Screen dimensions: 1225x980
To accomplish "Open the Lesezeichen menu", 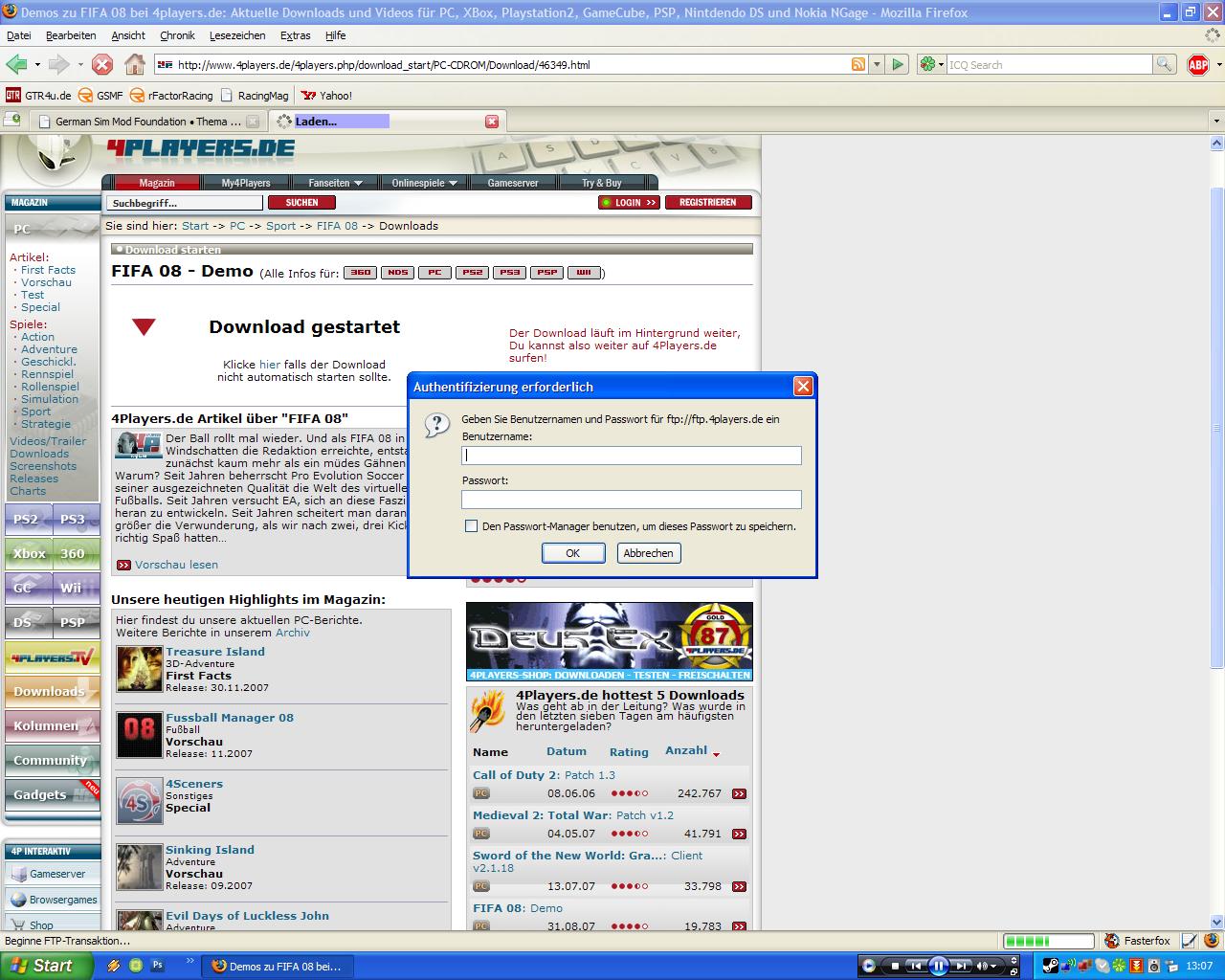I will point(237,35).
